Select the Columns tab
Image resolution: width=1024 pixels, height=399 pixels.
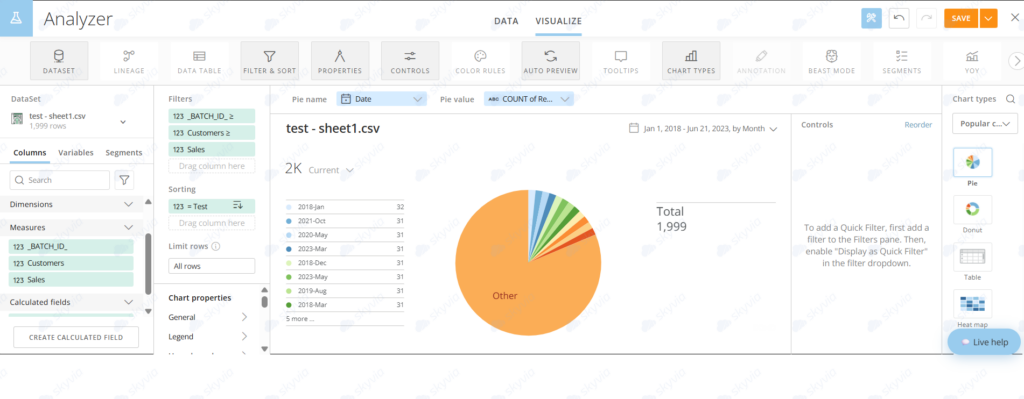tap(29, 152)
